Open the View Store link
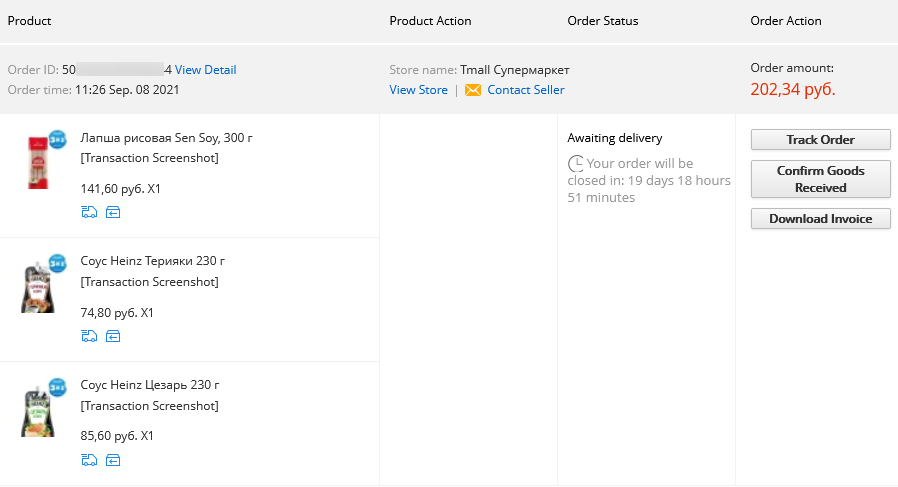The image size is (898, 487). (419, 90)
